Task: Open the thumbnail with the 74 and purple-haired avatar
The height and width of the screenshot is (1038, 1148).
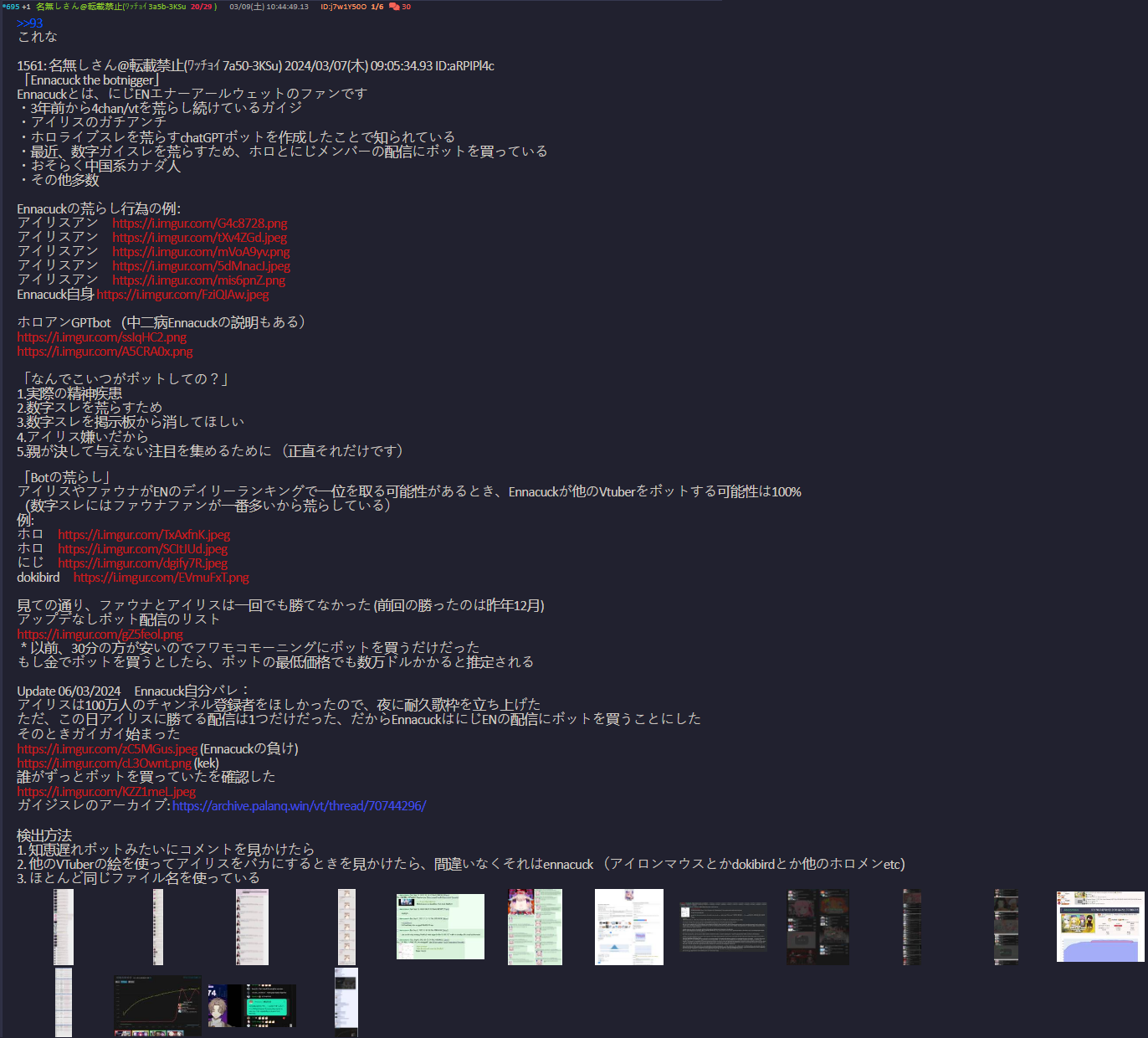Action: click(x=252, y=1006)
